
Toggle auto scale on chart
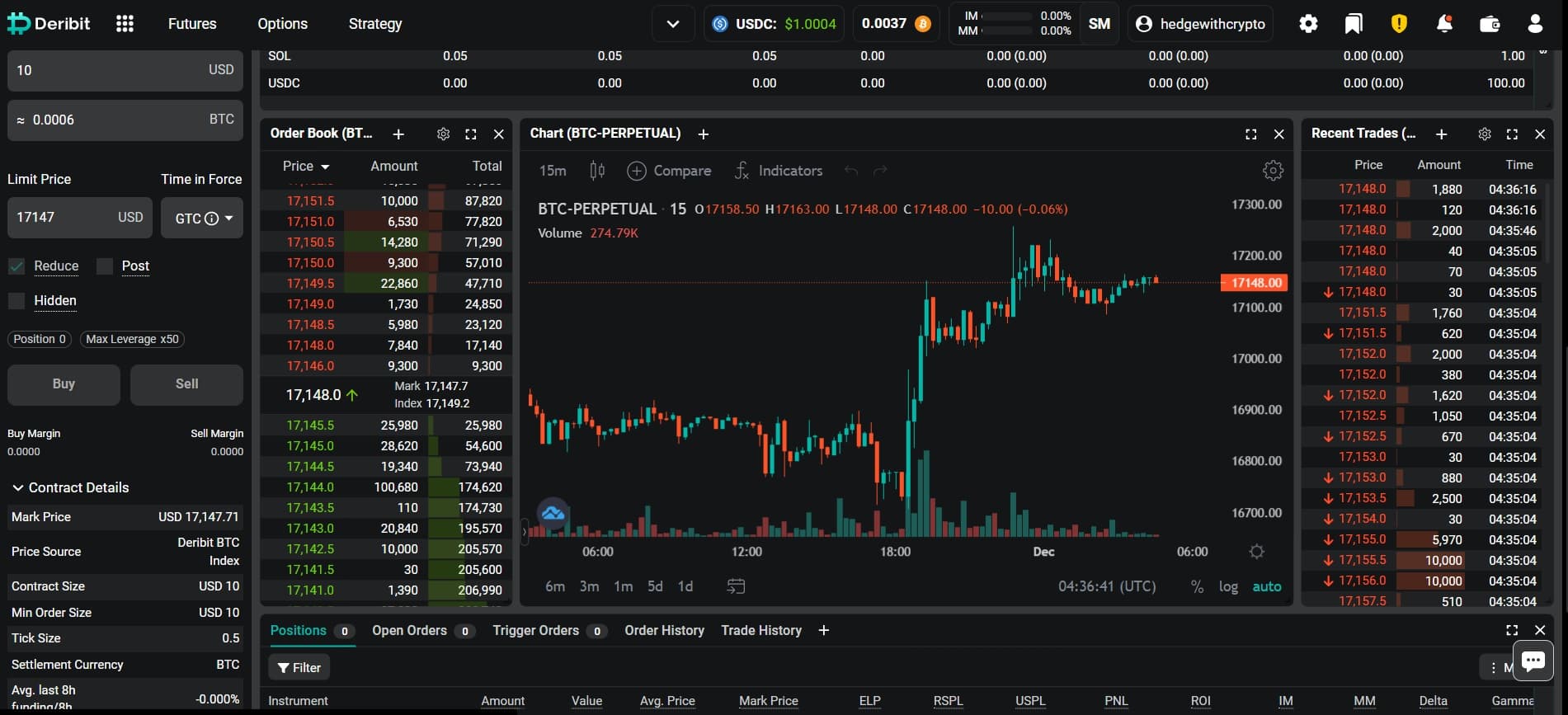pos(1267,586)
